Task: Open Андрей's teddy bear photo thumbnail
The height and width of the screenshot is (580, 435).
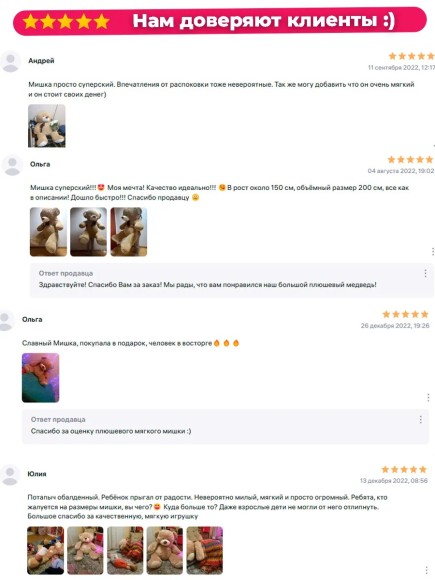Action: tap(47, 126)
